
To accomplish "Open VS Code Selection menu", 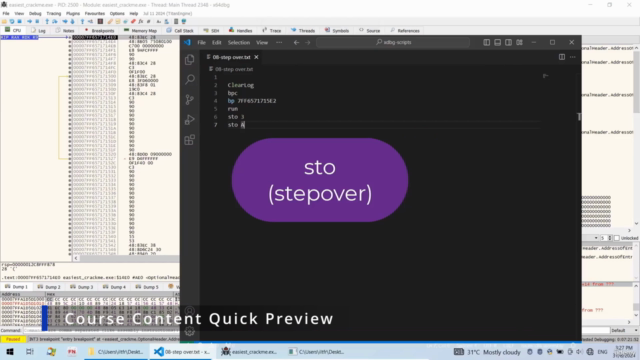I will (239, 42).
